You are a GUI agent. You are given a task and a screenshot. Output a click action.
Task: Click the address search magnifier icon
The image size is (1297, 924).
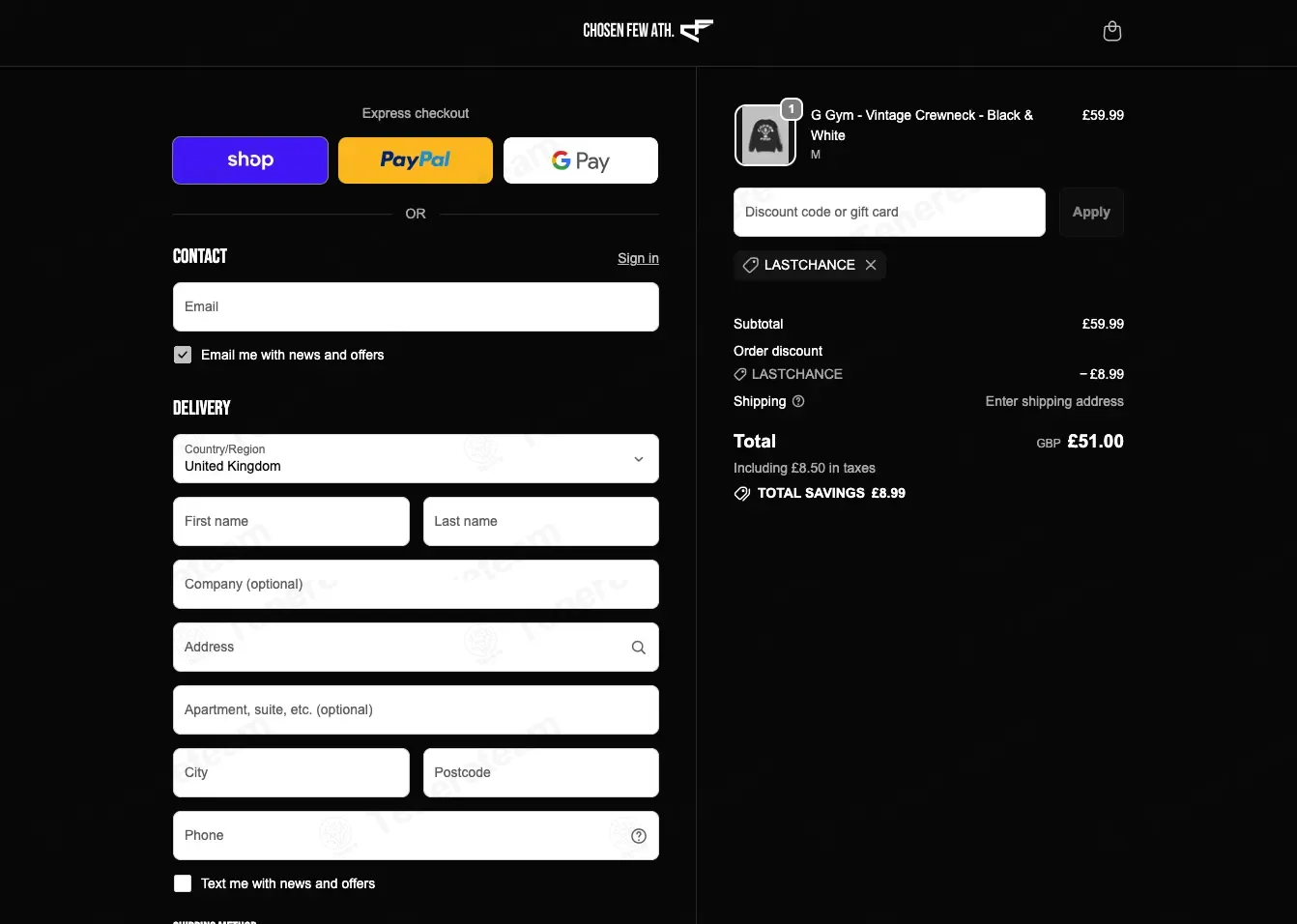(x=639, y=648)
